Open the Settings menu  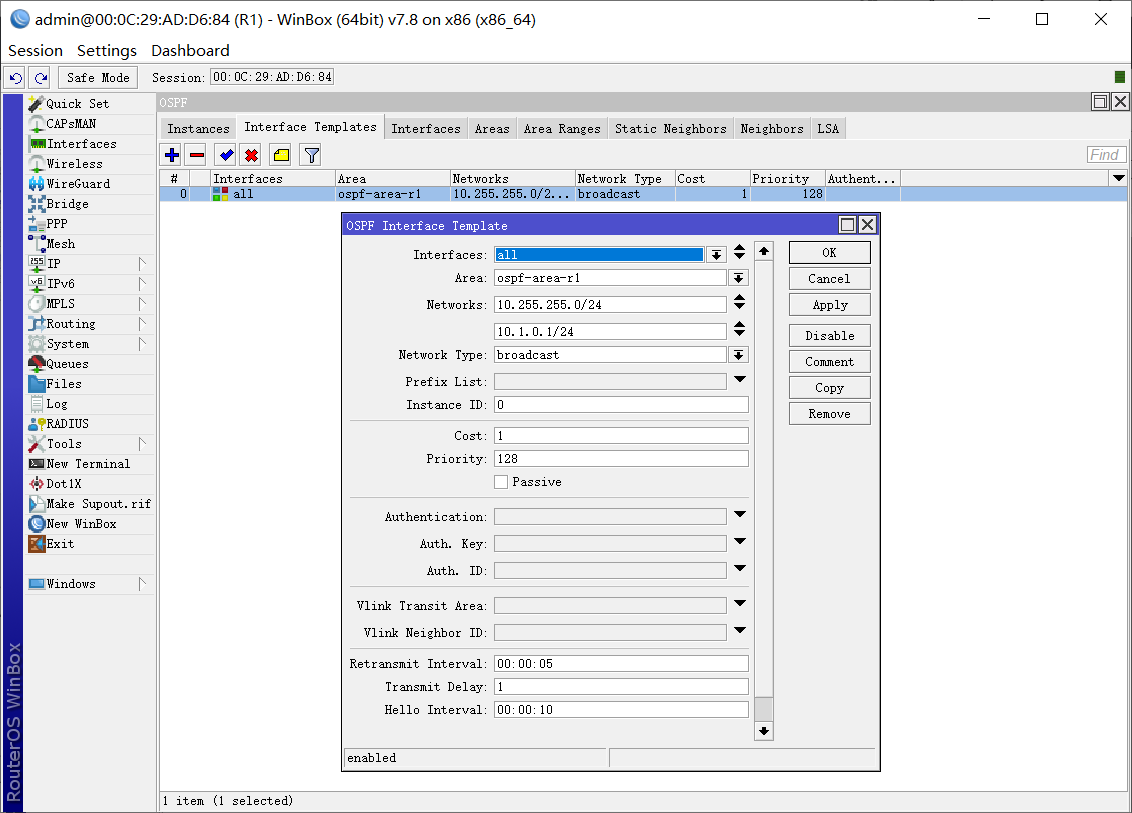point(107,51)
